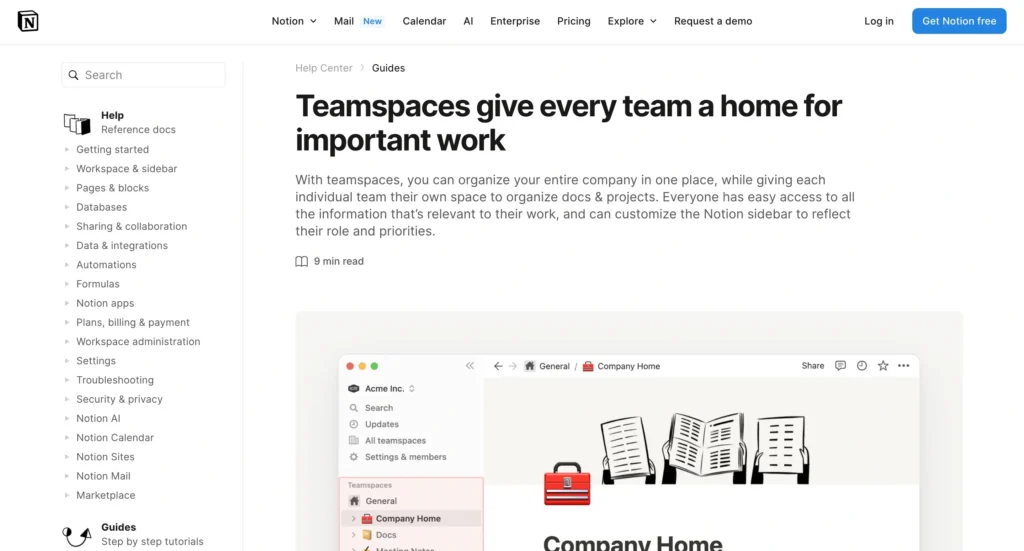Expand the Sharing & collaboration section
Image resolution: width=1024 pixels, height=551 pixels.
tap(67, 227)
